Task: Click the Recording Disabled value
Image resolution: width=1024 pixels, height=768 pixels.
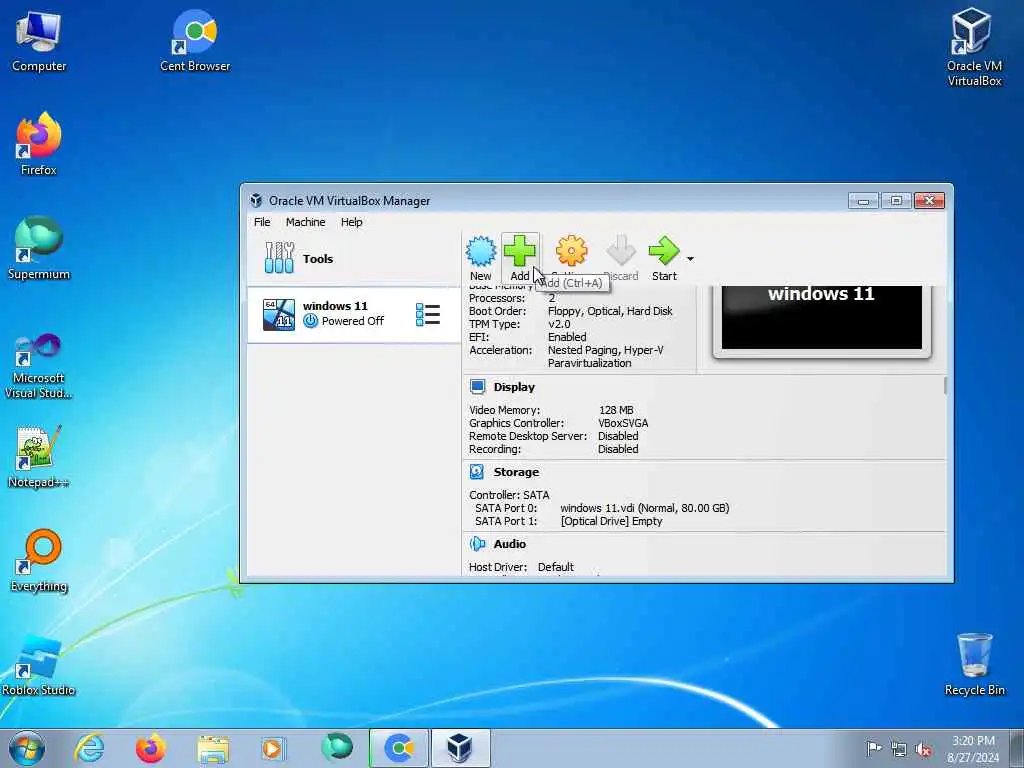Action: (x=618, y=449)
